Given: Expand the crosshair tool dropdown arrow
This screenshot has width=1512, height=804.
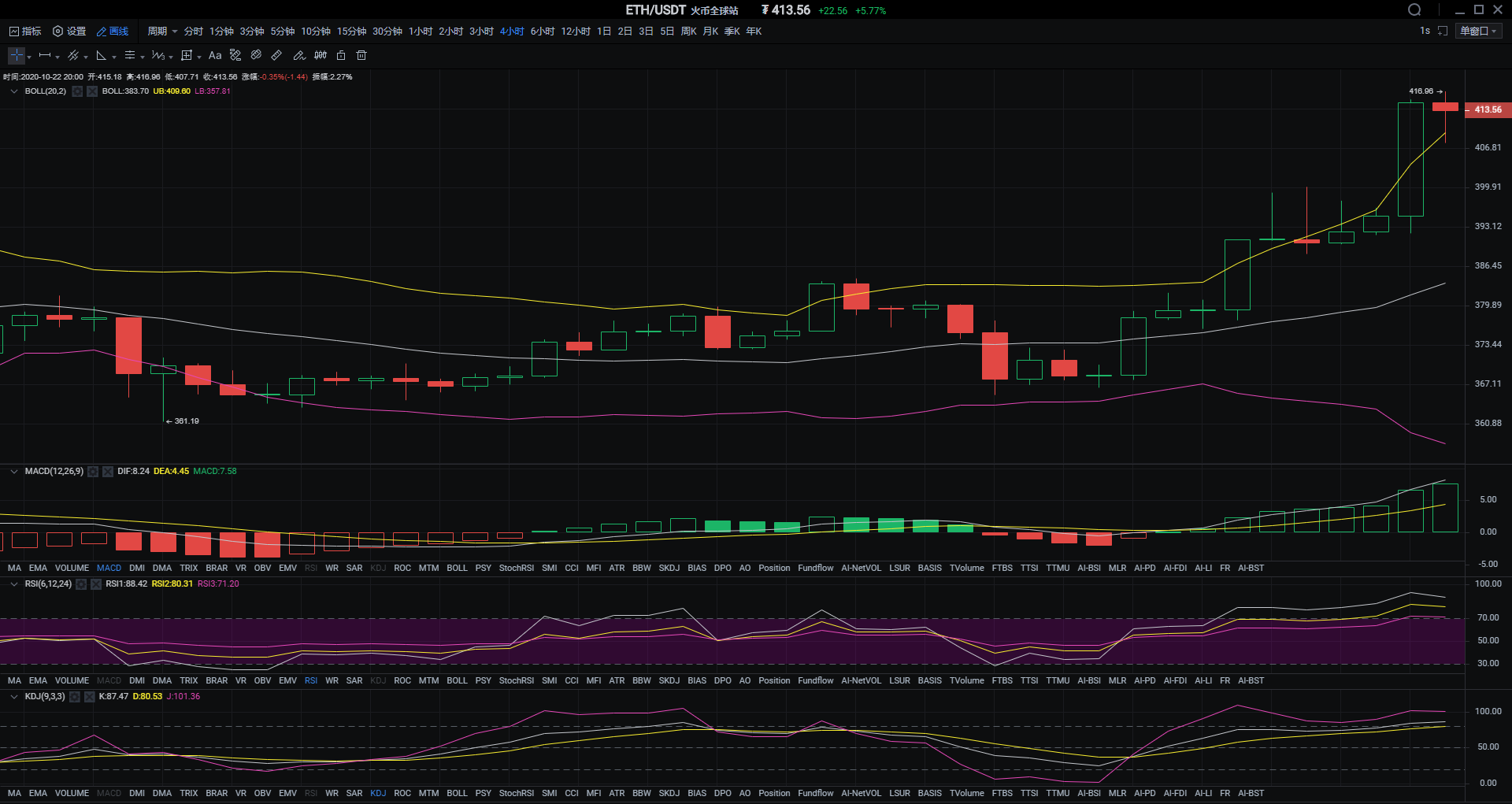Looking at the screenshot, I should point(29,57).
